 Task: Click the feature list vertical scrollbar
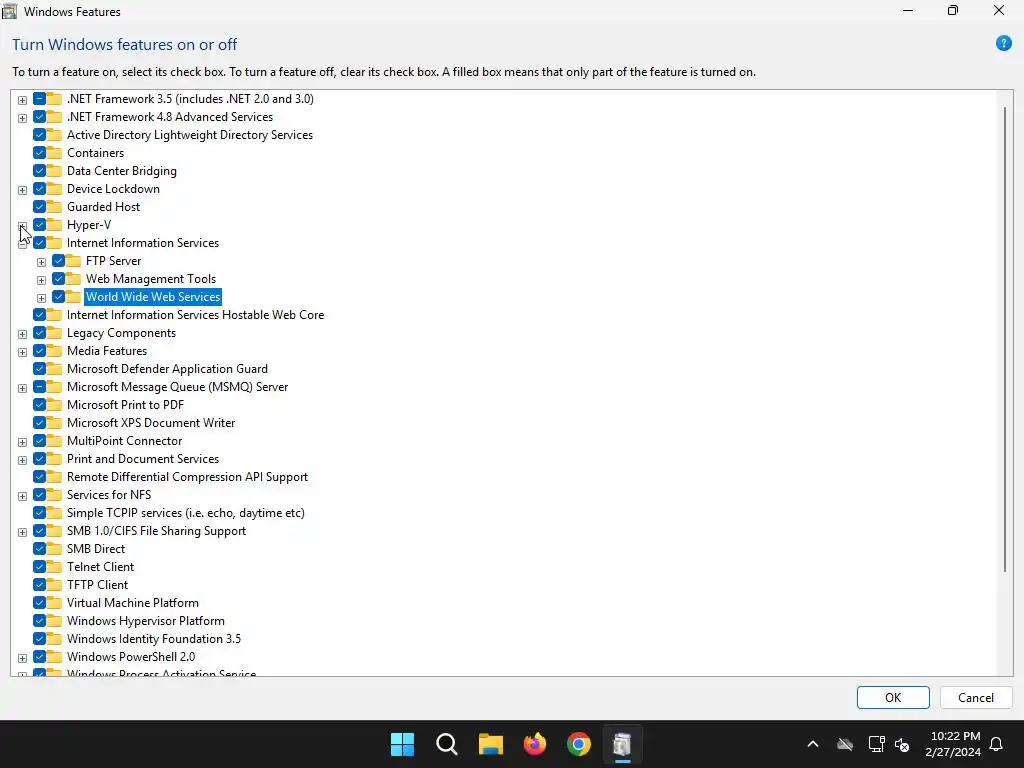pyautogui.click(x=1004, y=340)
